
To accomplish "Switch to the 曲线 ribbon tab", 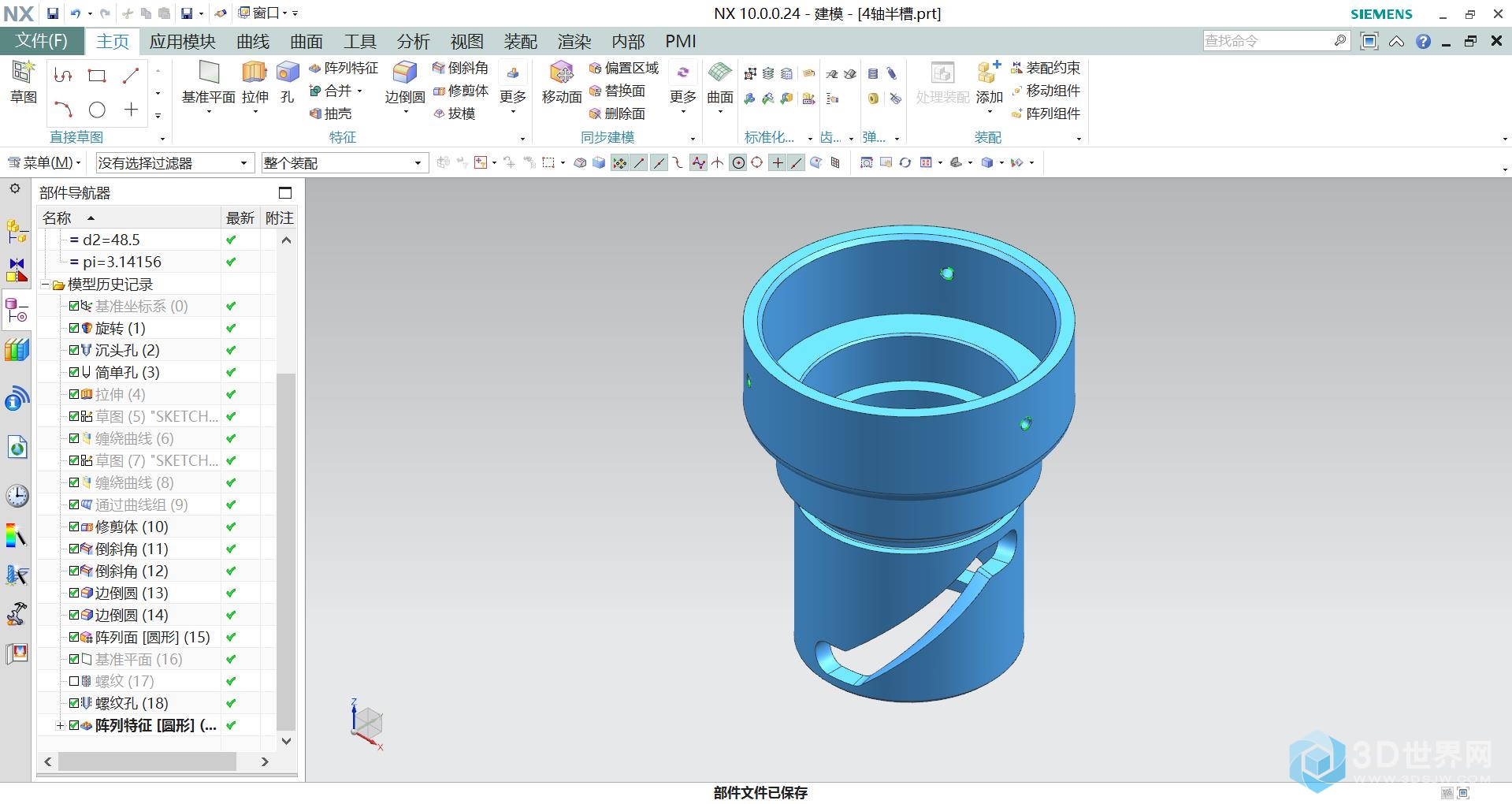I will coord(253,42).
